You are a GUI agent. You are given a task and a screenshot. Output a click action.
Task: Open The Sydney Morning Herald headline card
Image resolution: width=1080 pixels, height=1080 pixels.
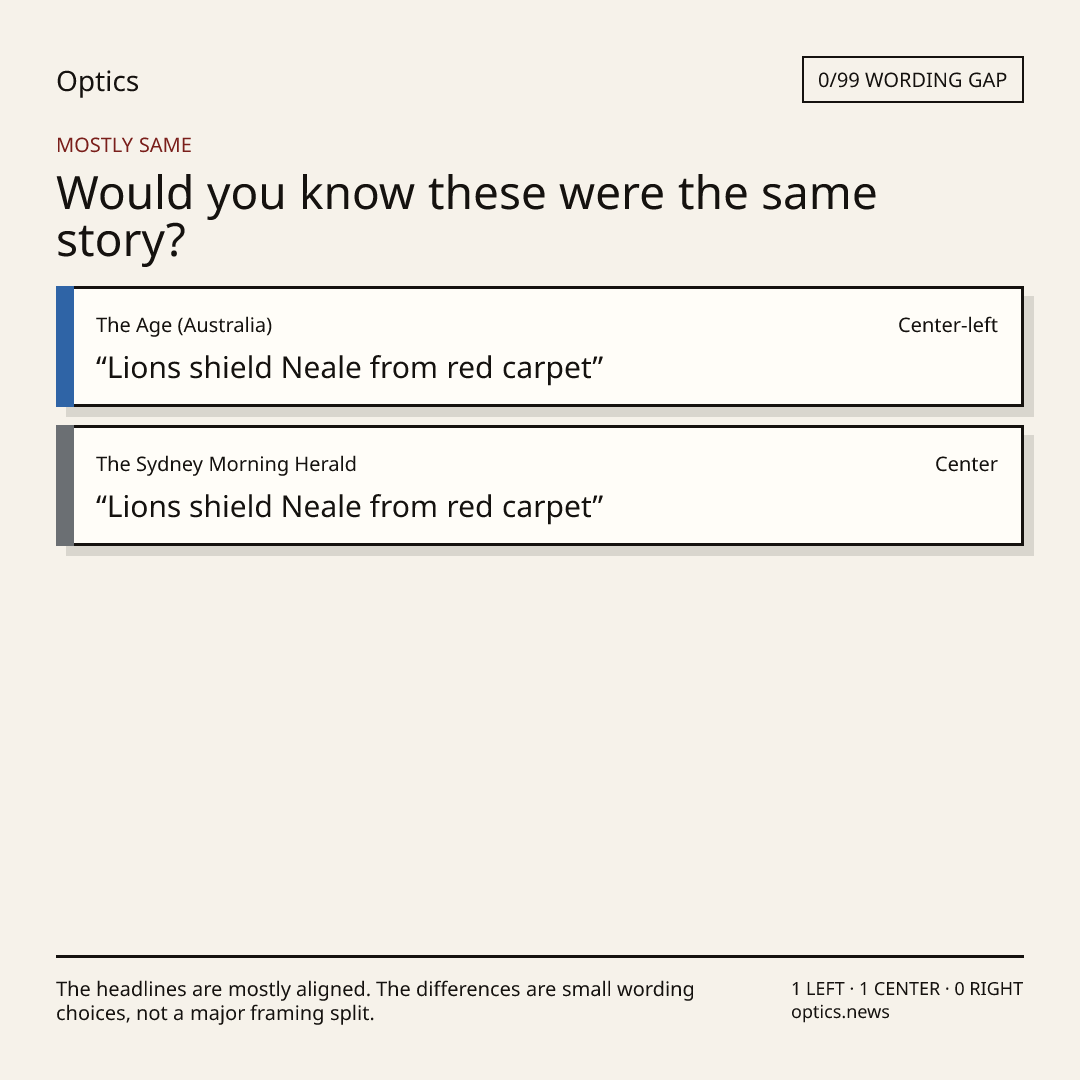[540, 486]
